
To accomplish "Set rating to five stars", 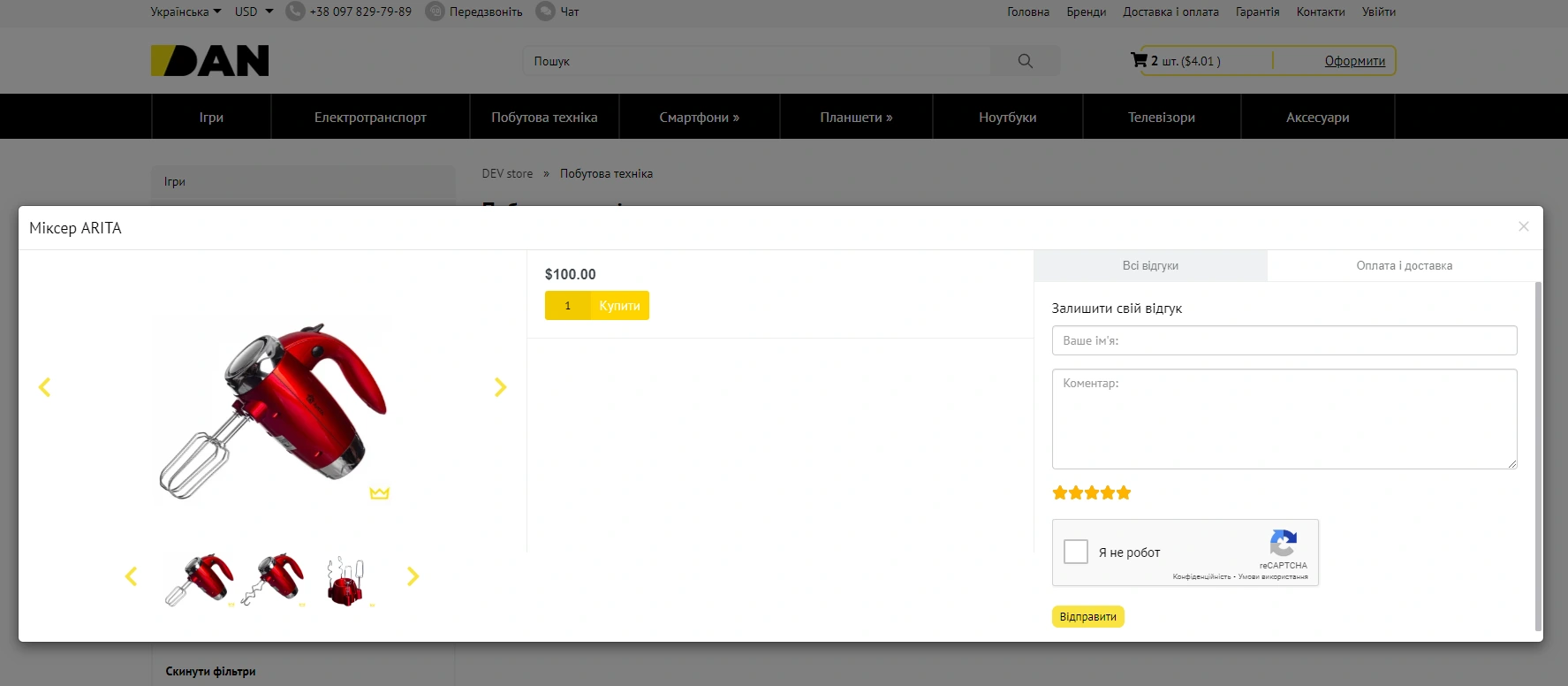I will tap(1124, 493).
